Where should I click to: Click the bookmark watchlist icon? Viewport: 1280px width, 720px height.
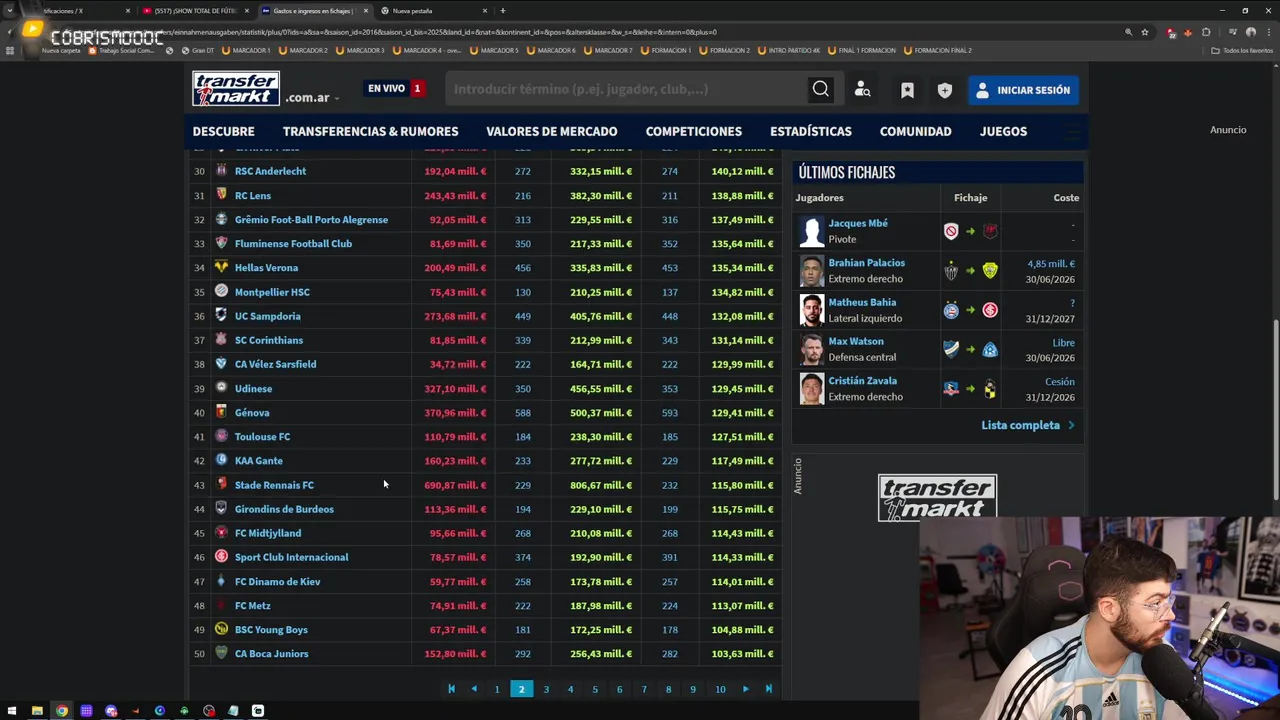(907, 90)
